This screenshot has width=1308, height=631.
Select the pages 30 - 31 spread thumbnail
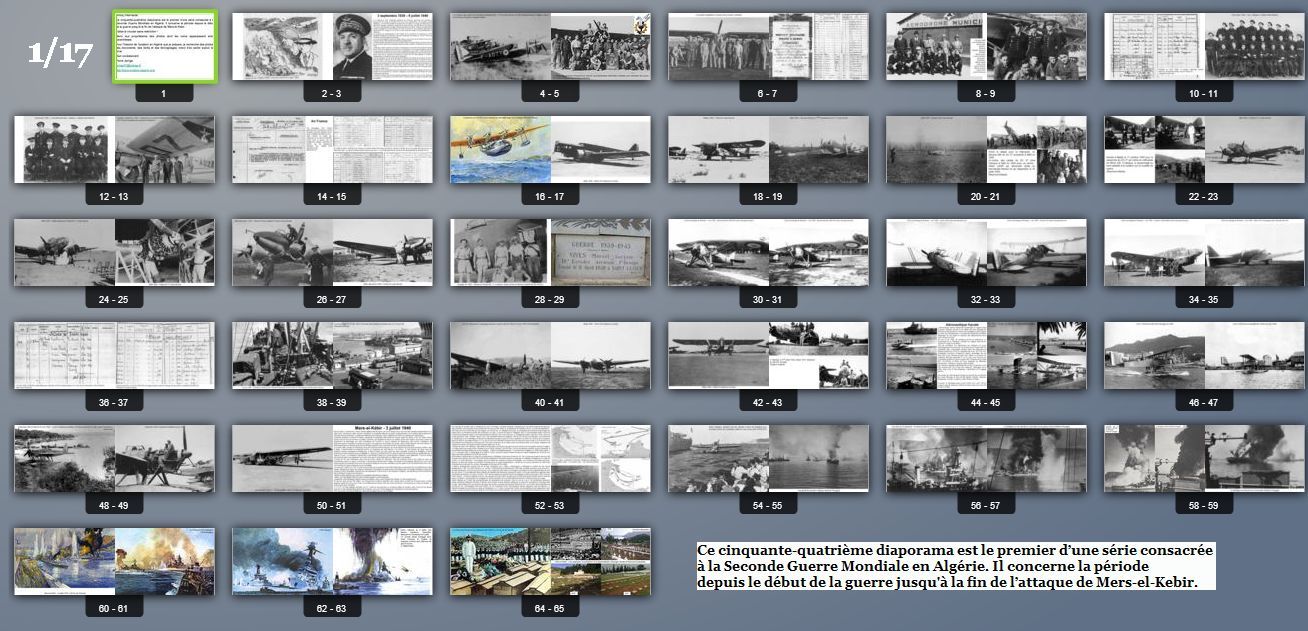tap(768, 253)
